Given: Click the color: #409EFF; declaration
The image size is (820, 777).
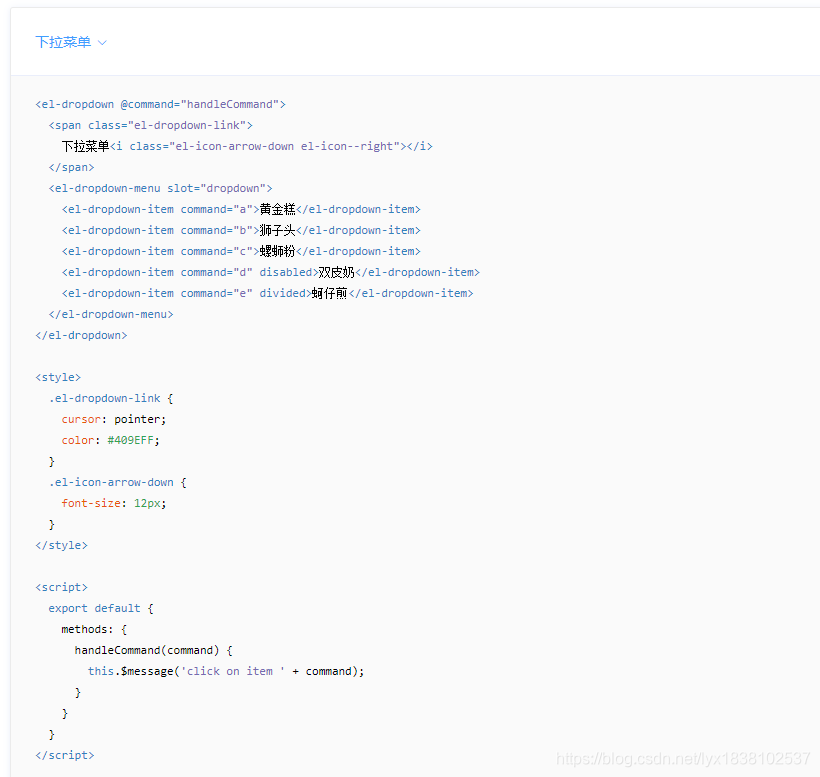Looking at the screenshot, I should 110,440.
